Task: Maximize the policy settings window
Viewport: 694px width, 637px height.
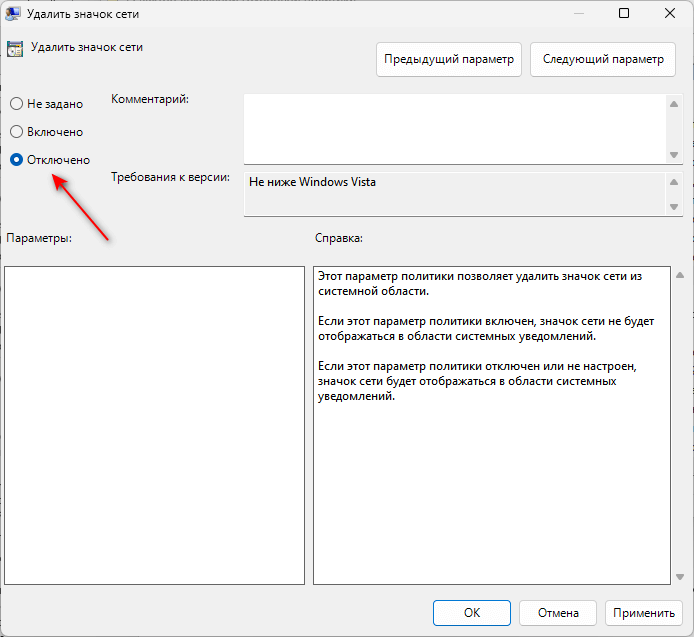Action: [x=624, y=14]
